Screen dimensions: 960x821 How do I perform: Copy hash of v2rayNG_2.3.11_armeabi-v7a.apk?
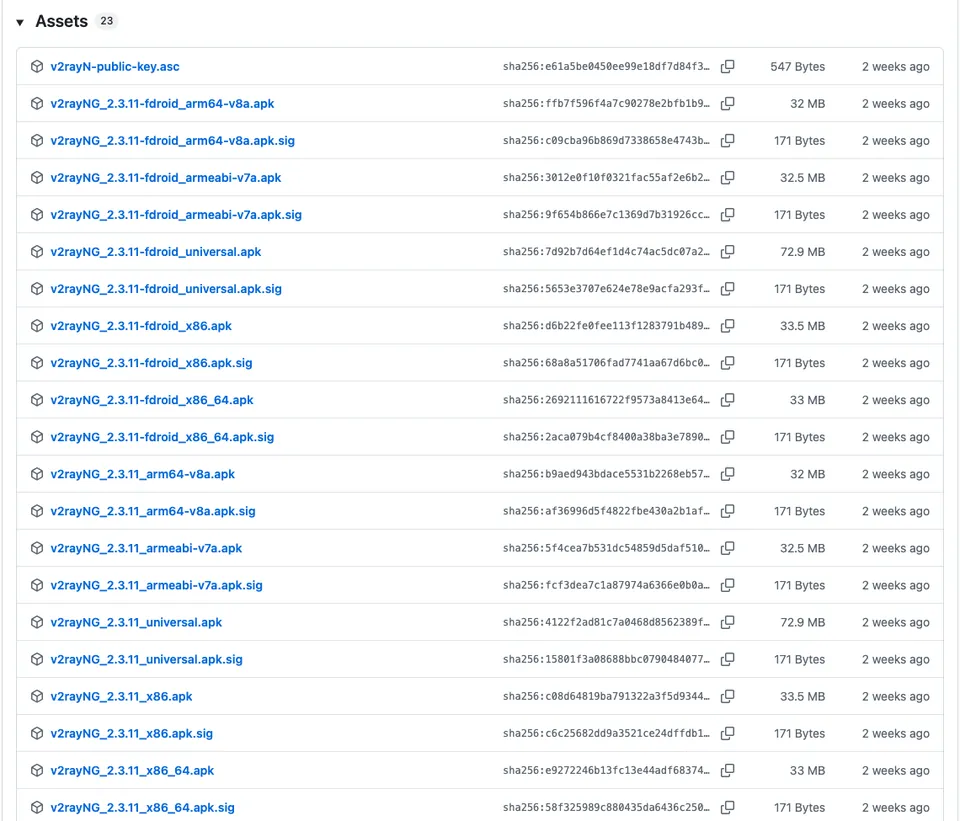coord(727,548)
